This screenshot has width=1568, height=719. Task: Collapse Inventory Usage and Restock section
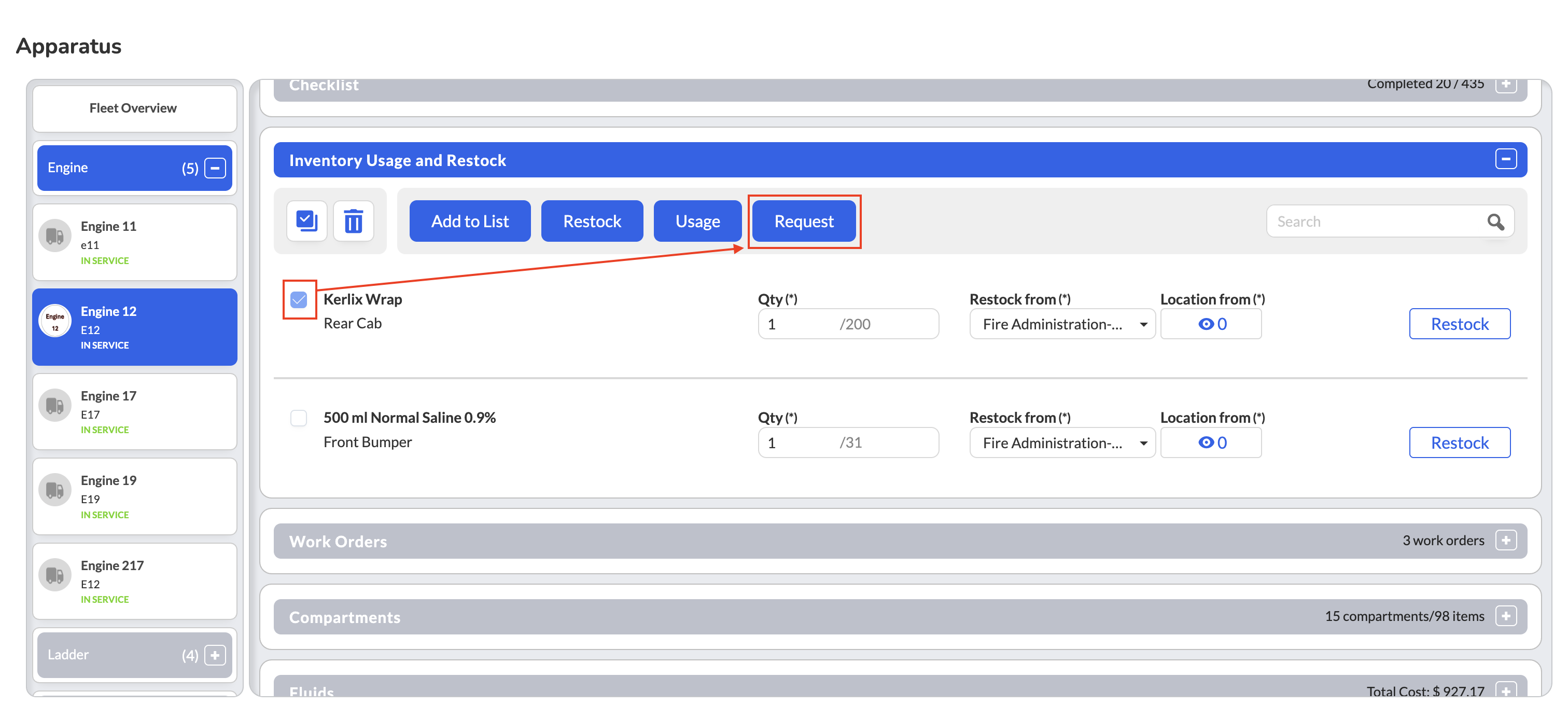click(x=1506, y=159)
